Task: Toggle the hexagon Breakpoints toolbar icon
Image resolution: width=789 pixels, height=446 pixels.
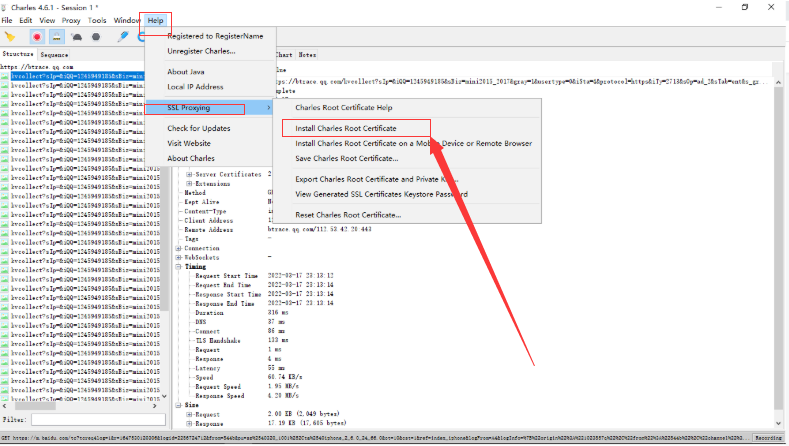Action: [x=96, y=37]
